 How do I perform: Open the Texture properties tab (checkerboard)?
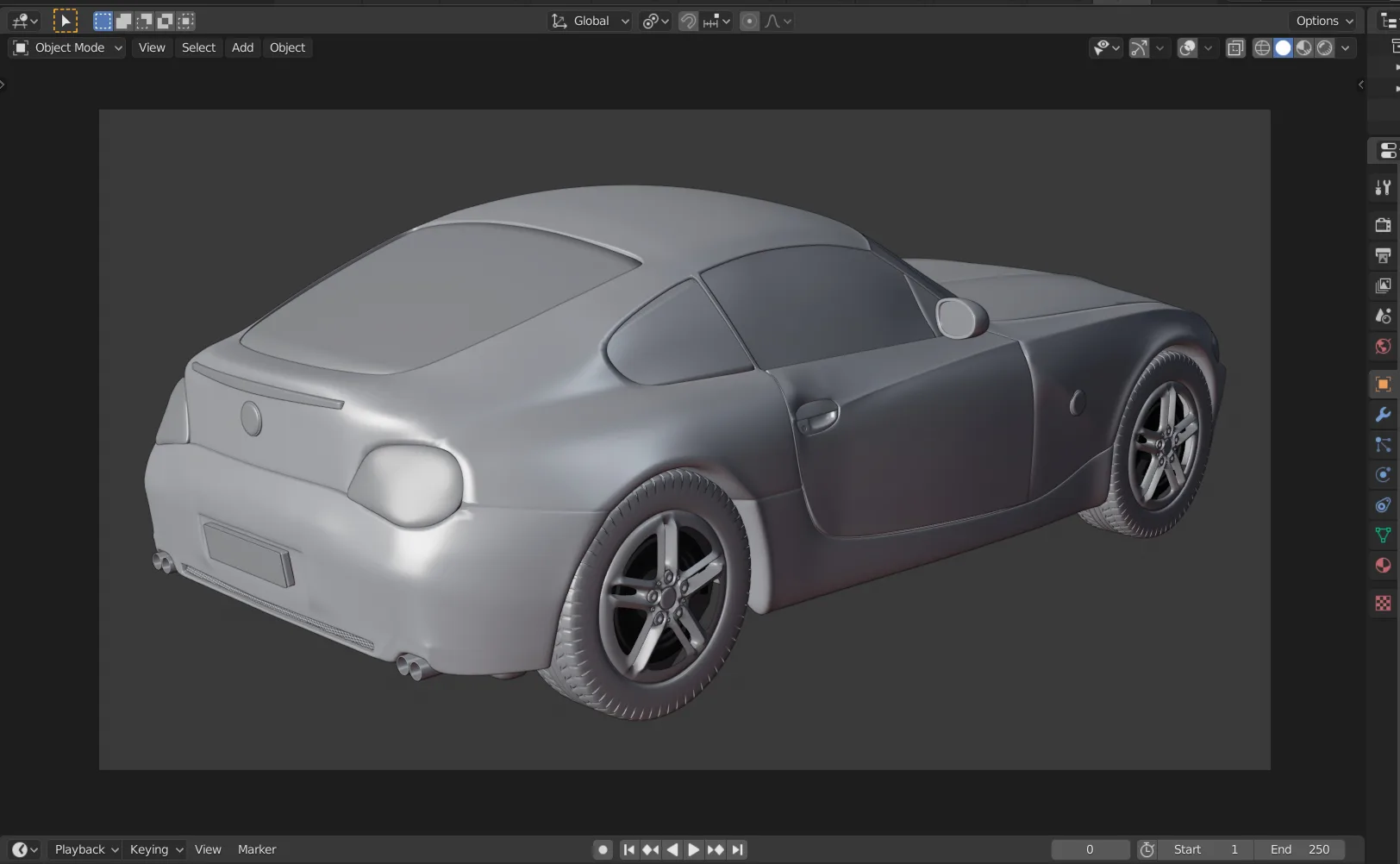pyautogui.click(x=1383, y=604)
